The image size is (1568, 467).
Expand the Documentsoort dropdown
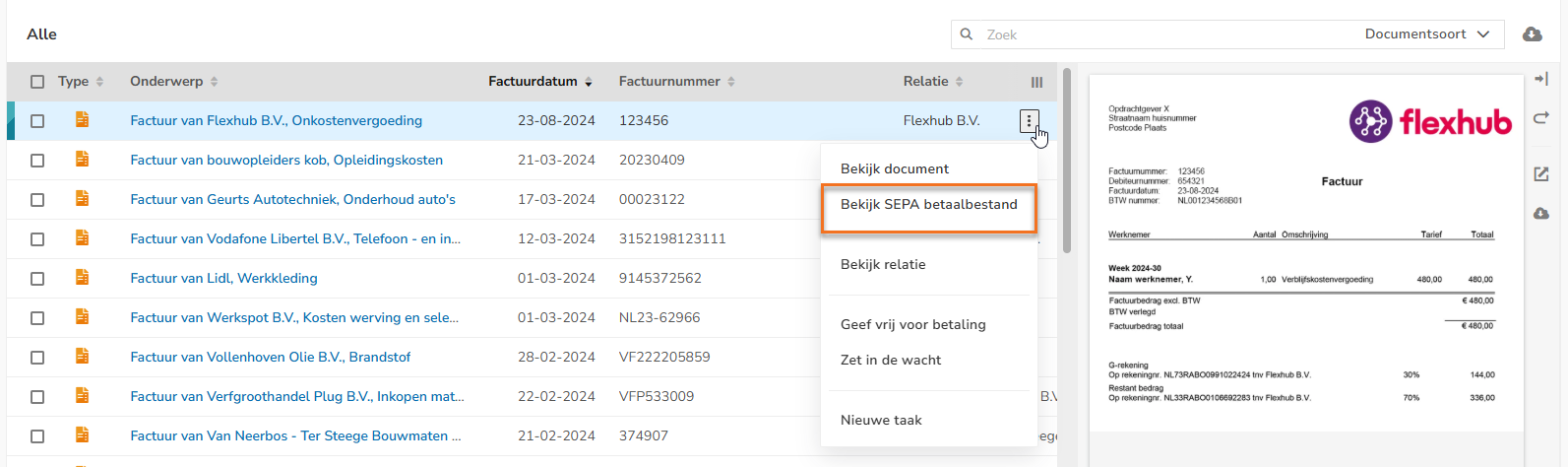1427,34
